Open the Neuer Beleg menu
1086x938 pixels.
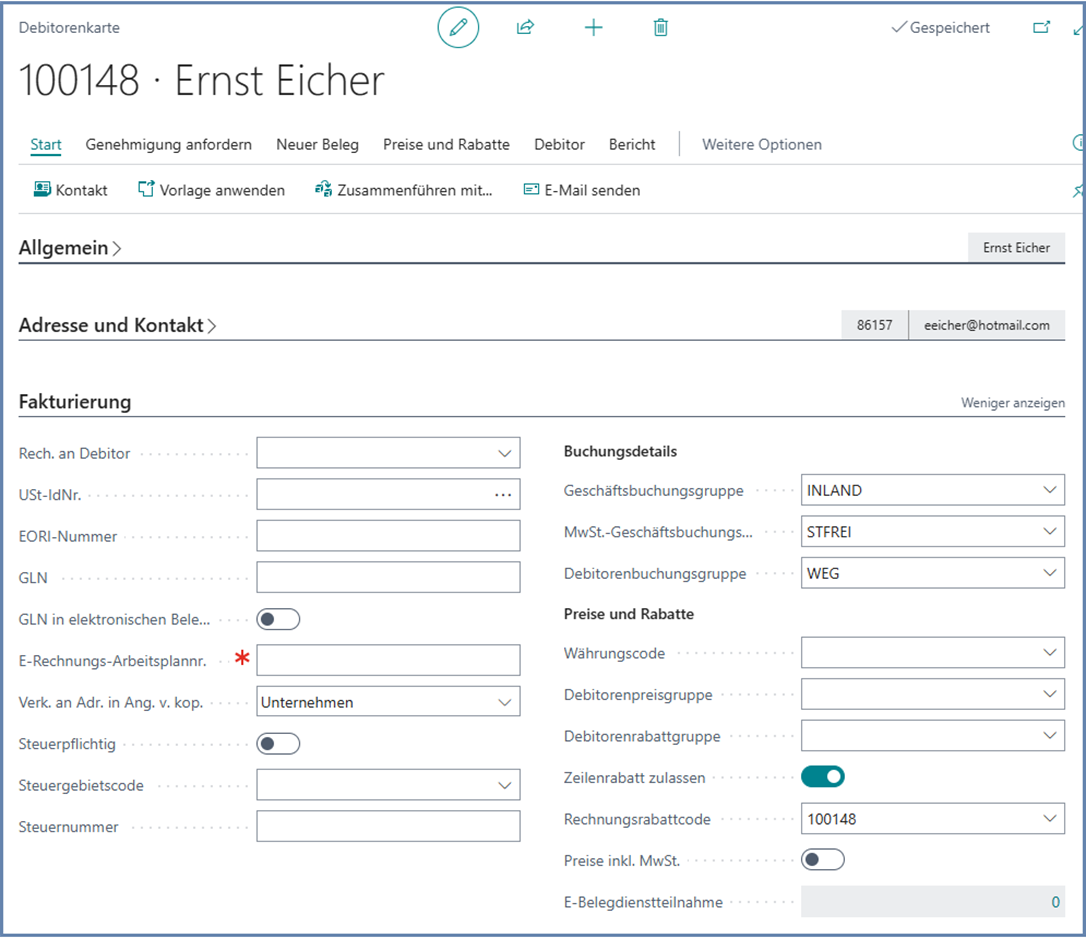[x=317, y=144]
